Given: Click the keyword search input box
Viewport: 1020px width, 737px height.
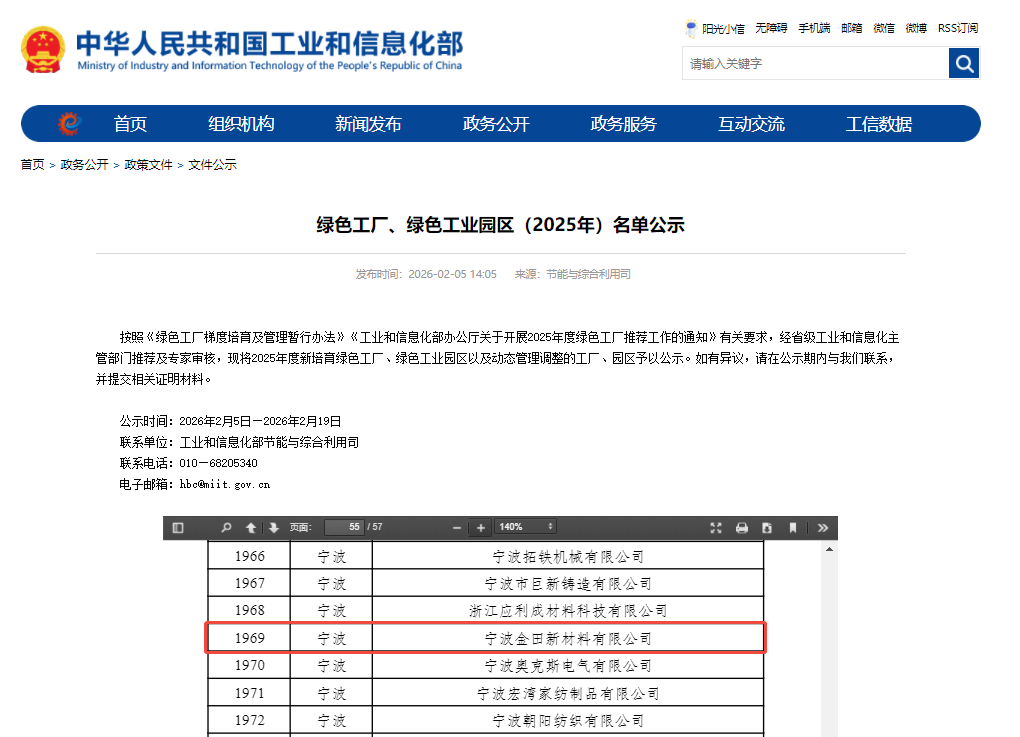Looking at the screenshot, I should pos(815,64).
